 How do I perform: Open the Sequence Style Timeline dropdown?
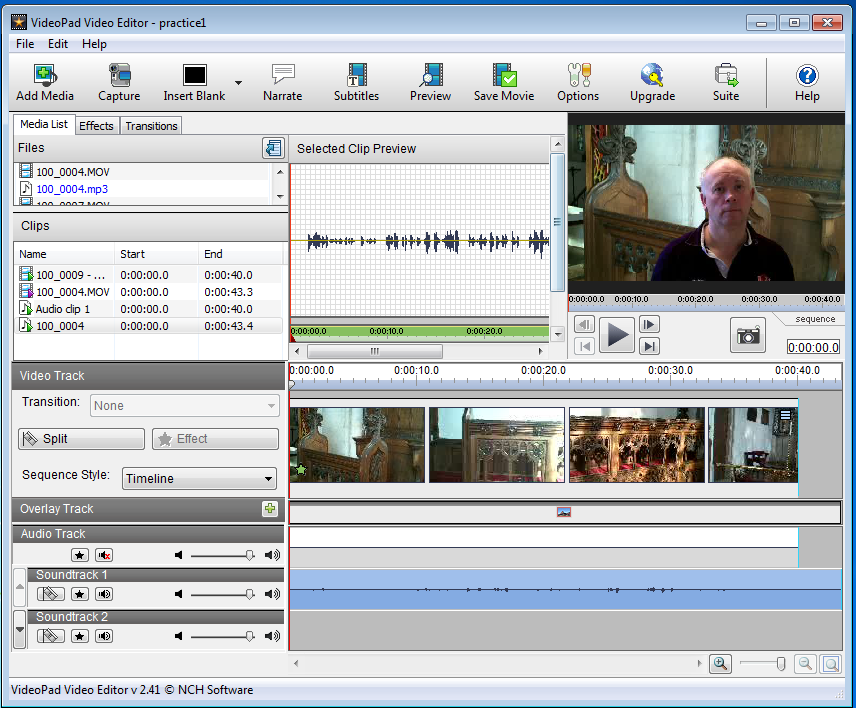pos(199,478)
